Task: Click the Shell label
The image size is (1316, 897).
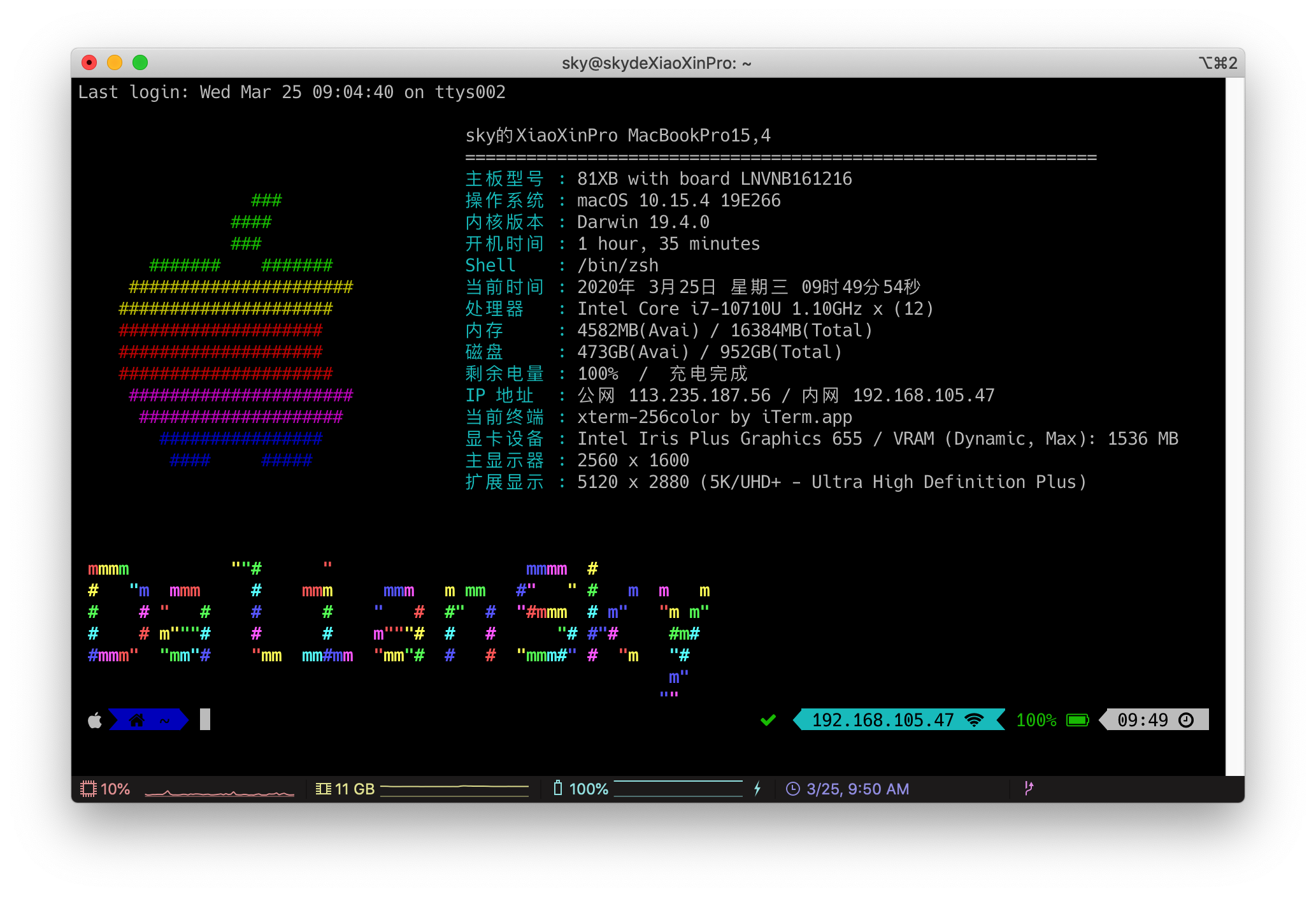Action: pos(490,266)
